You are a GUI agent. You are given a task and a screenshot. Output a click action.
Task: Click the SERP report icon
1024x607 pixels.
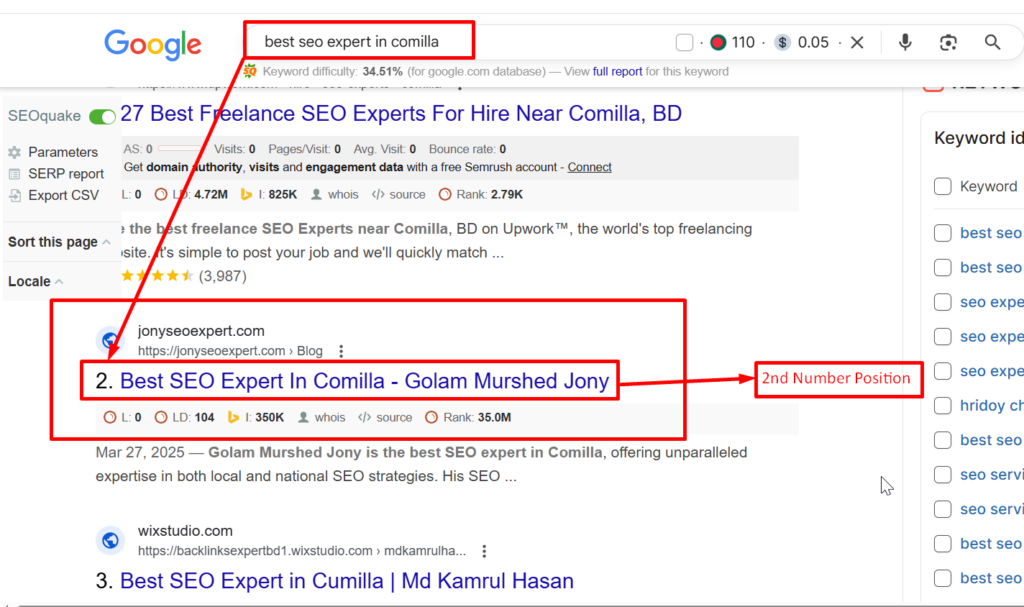pyautogui.click(x=14, y=174)
